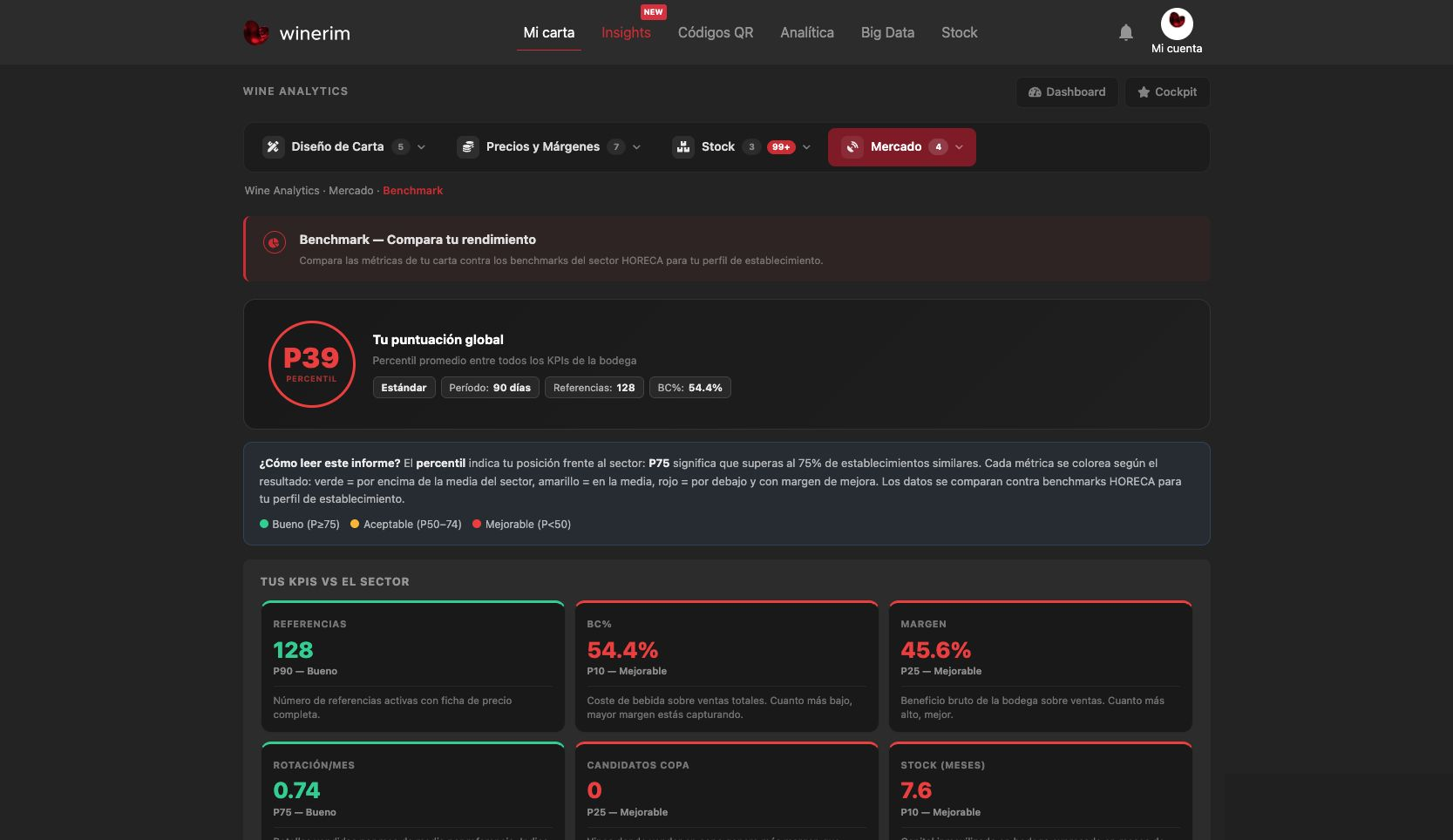Click the '¿Cómo leer este informe?' text
The image size is (1453, 840).
point(329,464)
